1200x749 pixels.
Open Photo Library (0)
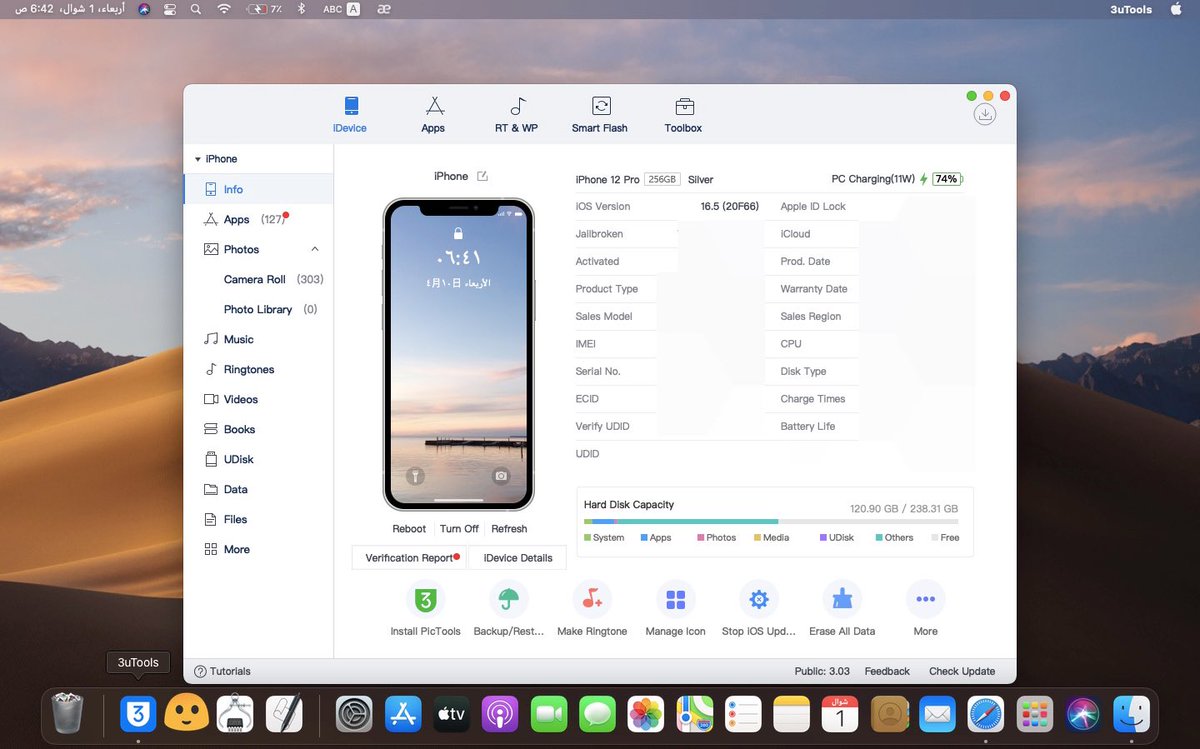270,309
